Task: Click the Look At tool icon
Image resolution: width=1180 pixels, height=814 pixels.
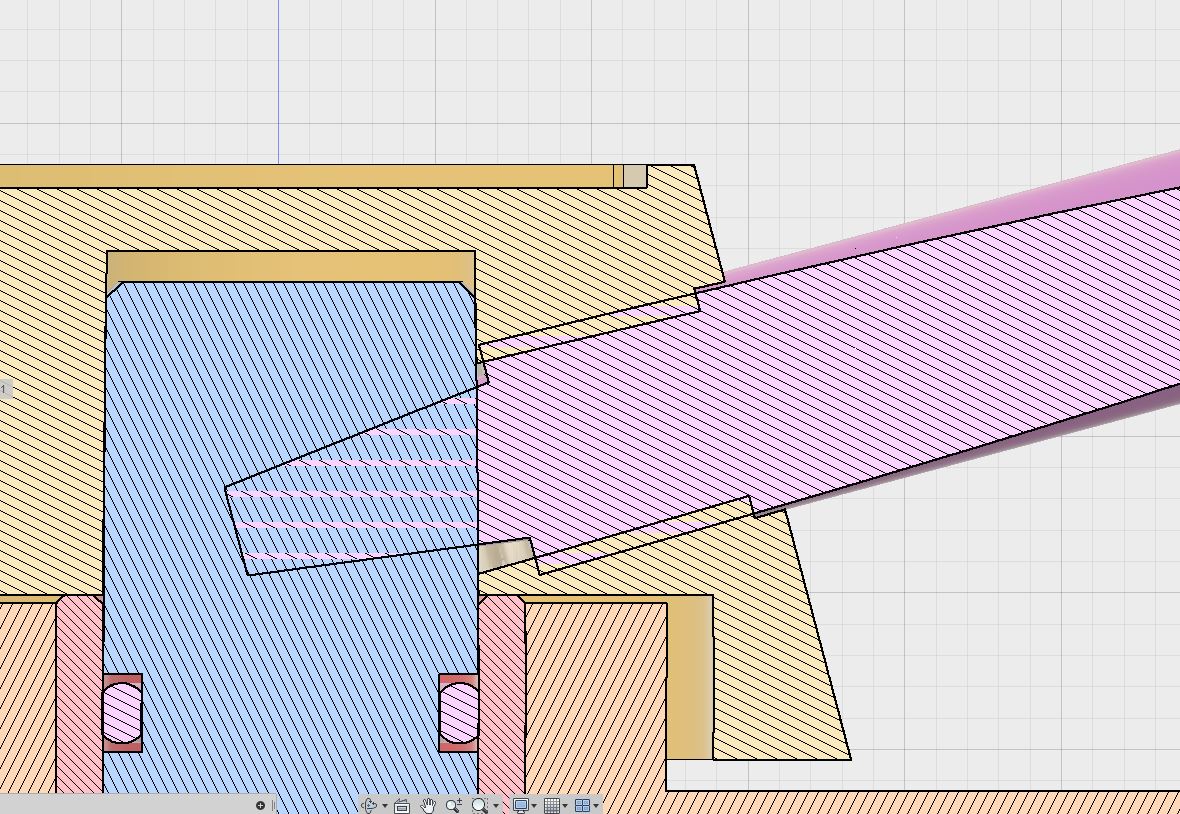Action: (x=402, y=806)
